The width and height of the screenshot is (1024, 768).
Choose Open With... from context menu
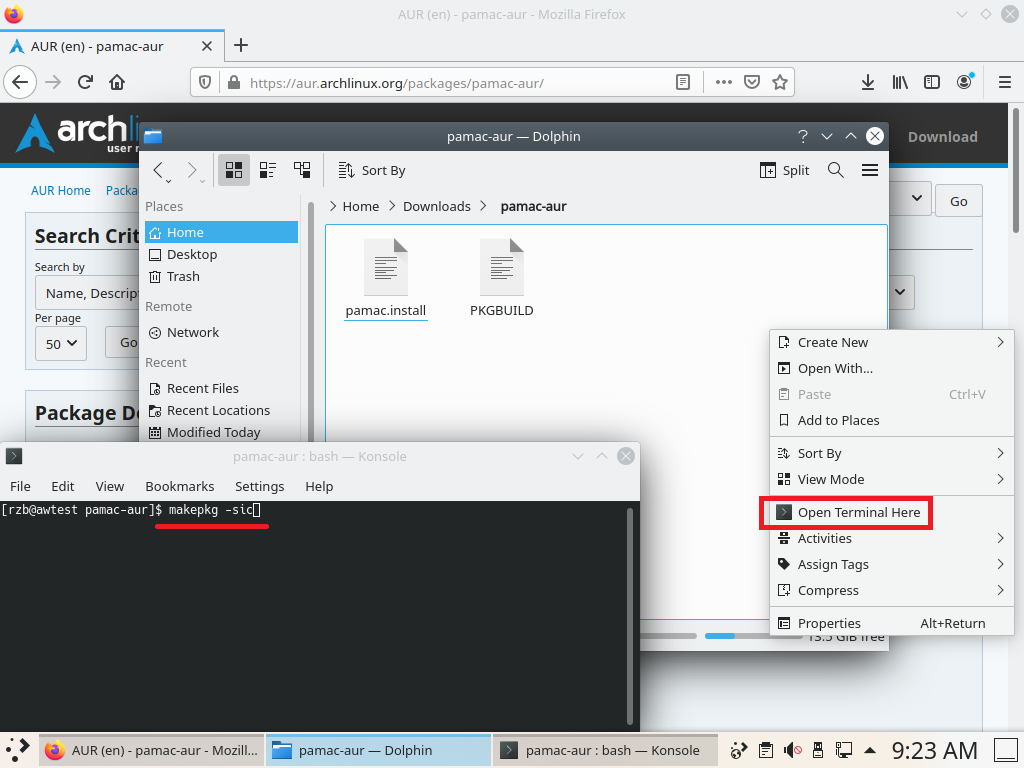(x=891, y=369)
